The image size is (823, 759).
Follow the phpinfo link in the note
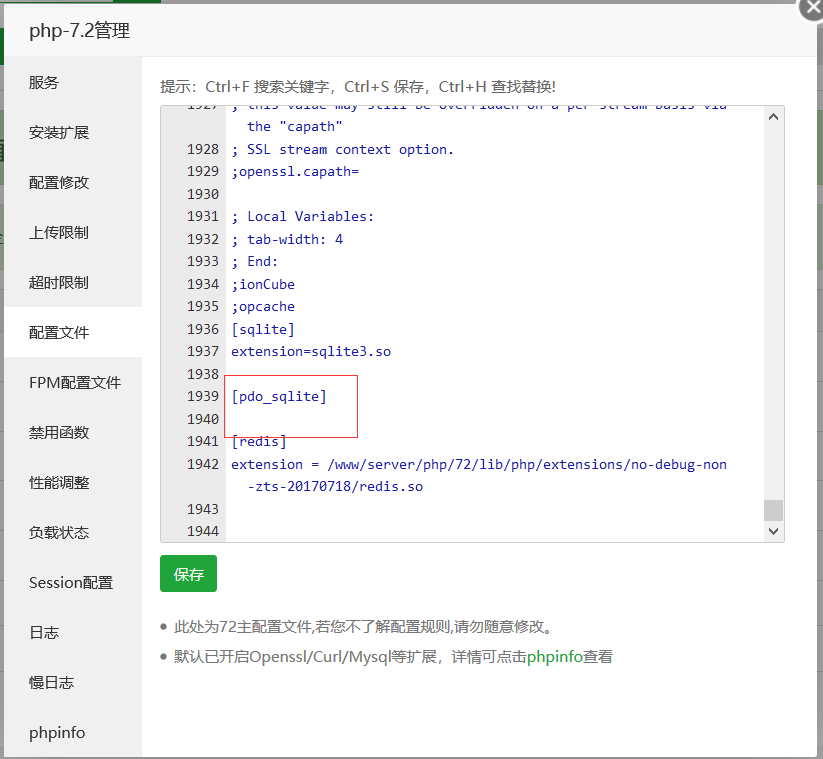pos(554,657)
